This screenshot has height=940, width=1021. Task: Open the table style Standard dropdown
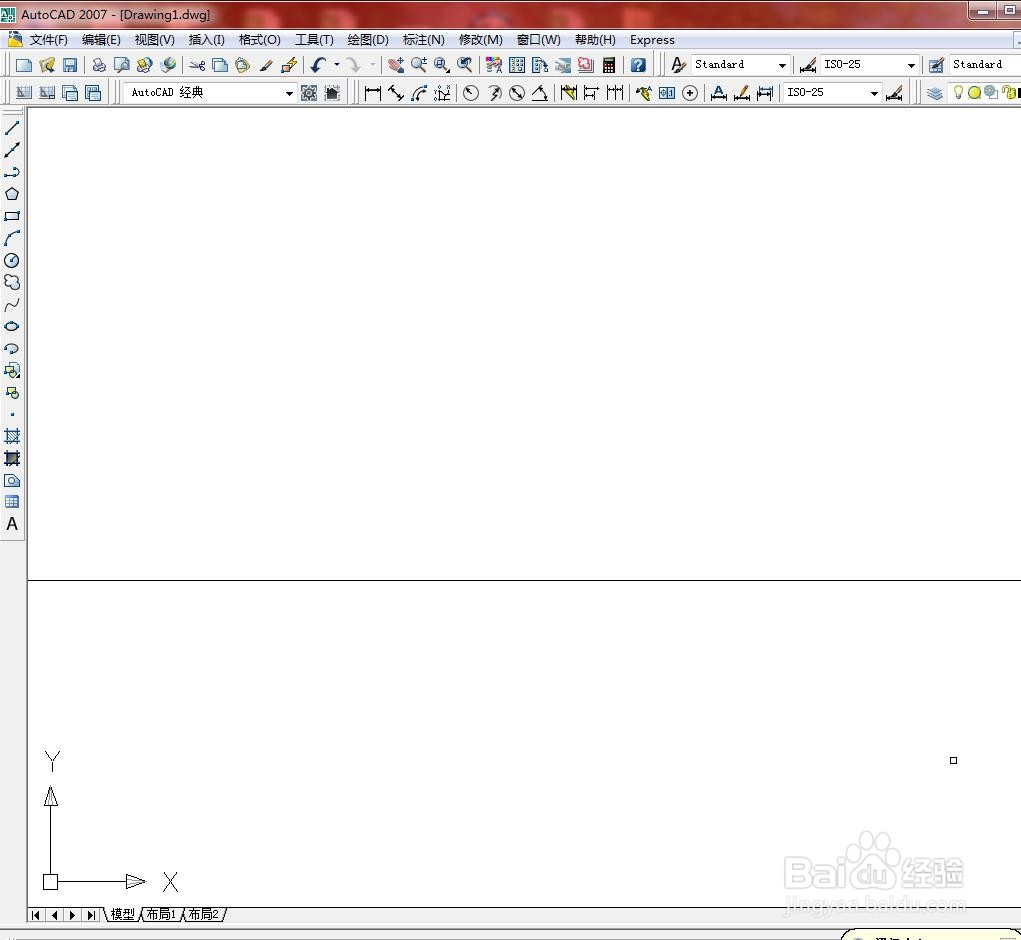985,64
